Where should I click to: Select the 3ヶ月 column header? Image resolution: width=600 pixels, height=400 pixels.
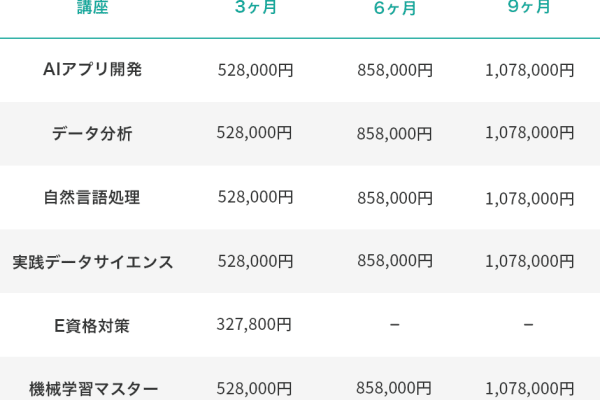[x=255, y=8]
